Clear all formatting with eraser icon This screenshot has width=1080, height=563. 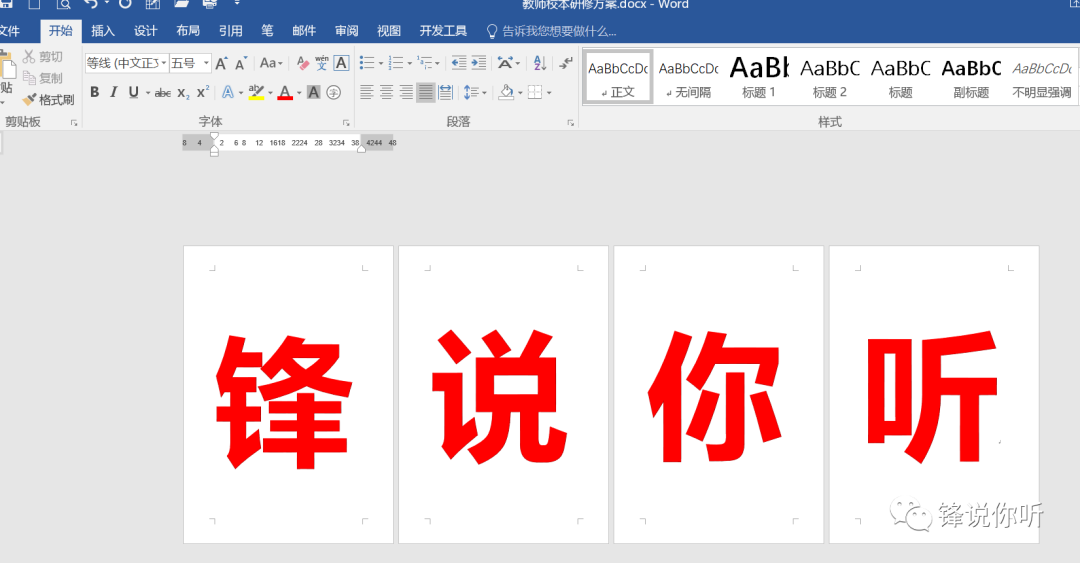302,63
